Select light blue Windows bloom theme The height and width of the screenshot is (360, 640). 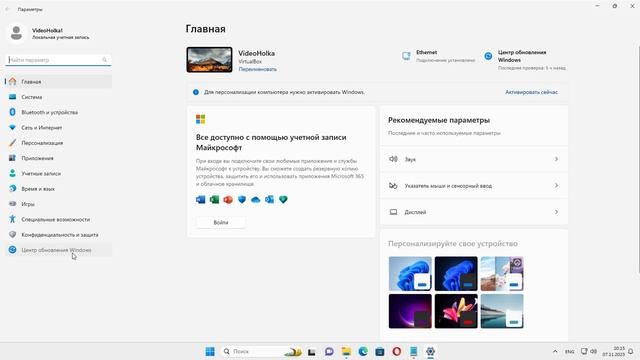pyautogui.click(x=410, y=273)
